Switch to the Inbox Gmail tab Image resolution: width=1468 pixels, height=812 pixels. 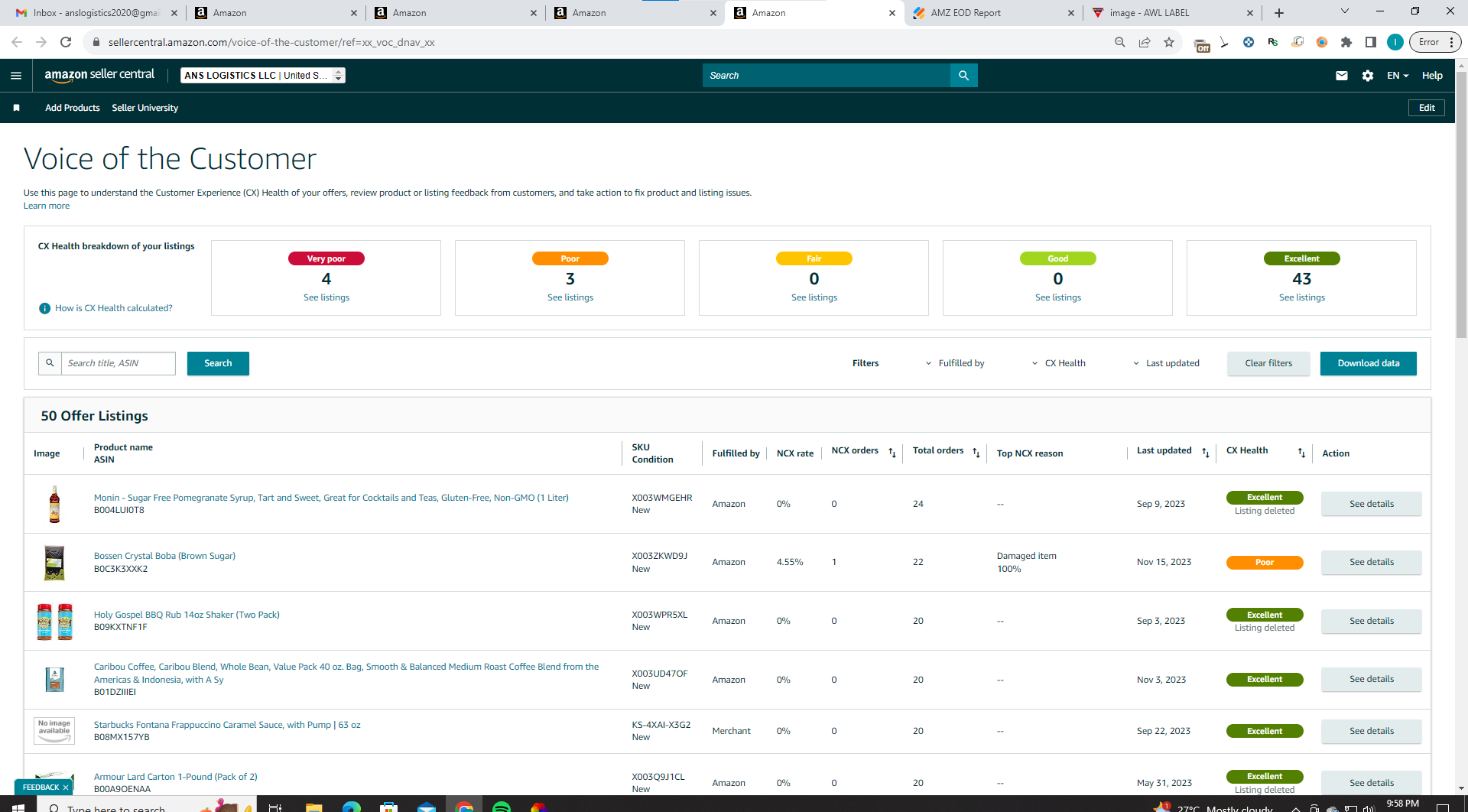tap(96, 13)
